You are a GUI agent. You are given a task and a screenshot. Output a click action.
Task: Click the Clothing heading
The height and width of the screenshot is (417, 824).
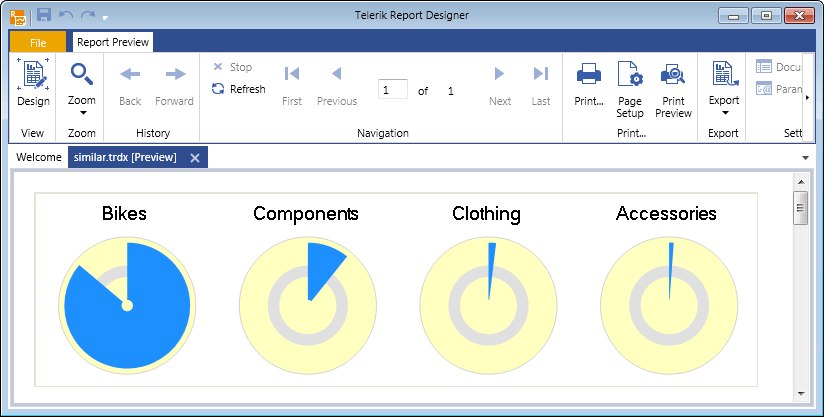tap(487, 214)
